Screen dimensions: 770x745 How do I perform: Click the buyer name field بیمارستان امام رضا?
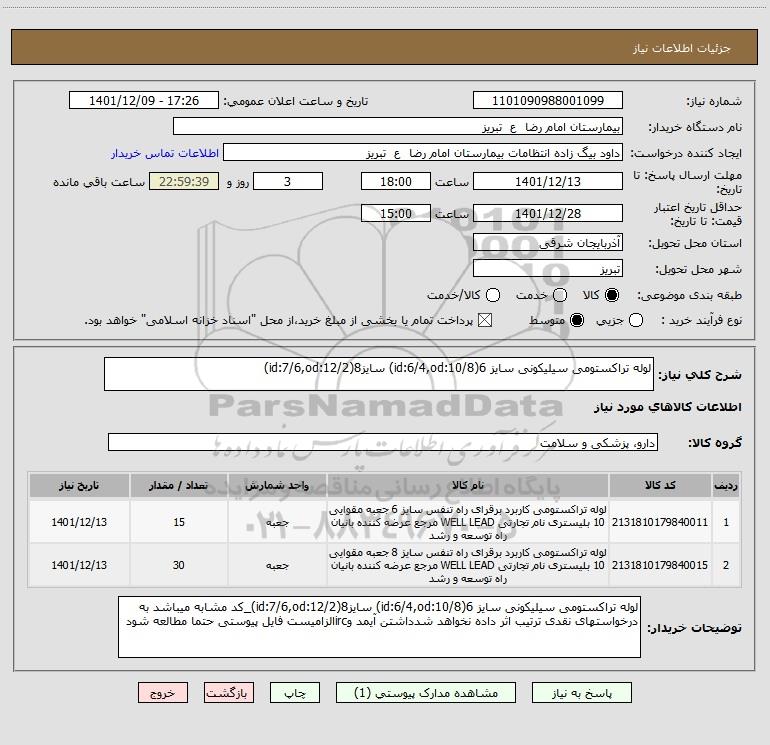click(398, 126)
